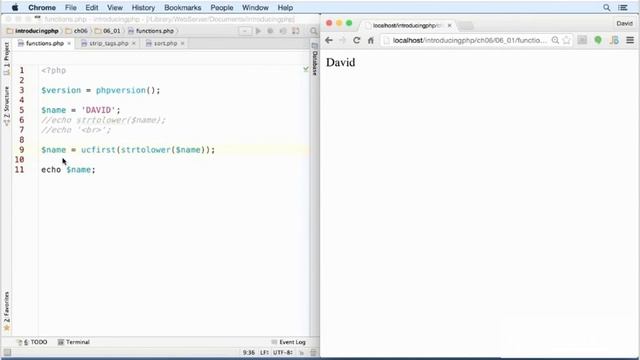Click the gray extension icon beside bookmark star
The height and width of the screenshot is (360, 640).
click(582, 40)
